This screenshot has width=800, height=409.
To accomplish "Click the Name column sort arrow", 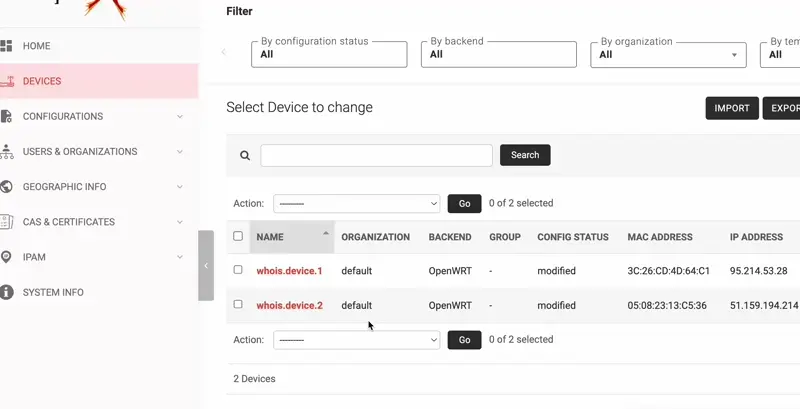I will tap(326, 233).
